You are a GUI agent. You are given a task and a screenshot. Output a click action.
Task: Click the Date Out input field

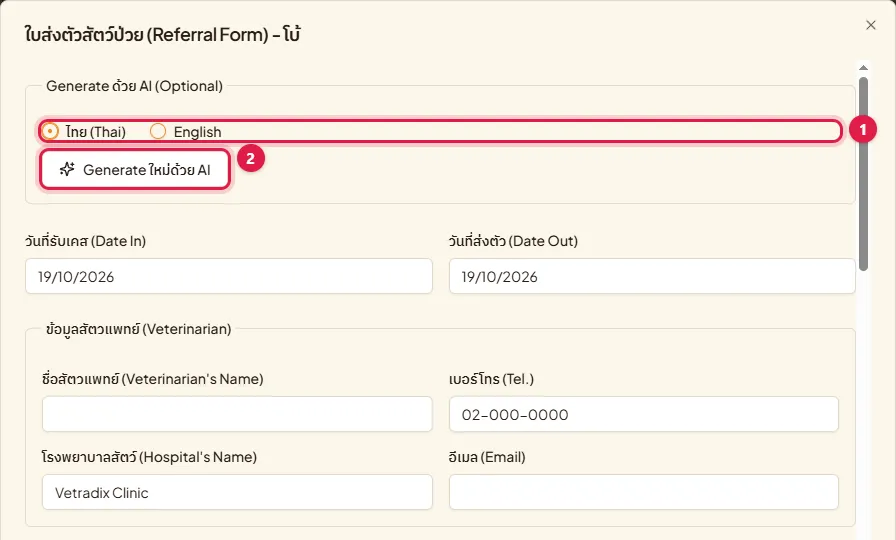pyautogui.click(x=652, y=277)
